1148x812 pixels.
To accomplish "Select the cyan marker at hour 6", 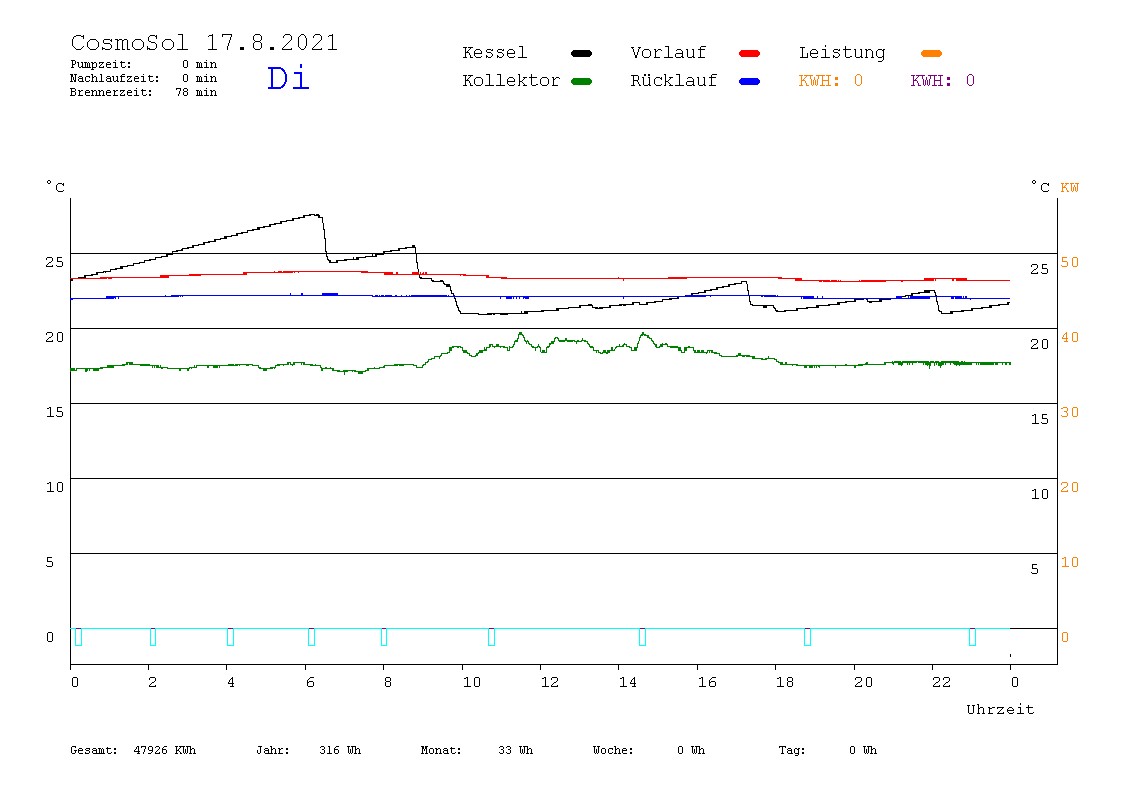I will tap(311, 637).
